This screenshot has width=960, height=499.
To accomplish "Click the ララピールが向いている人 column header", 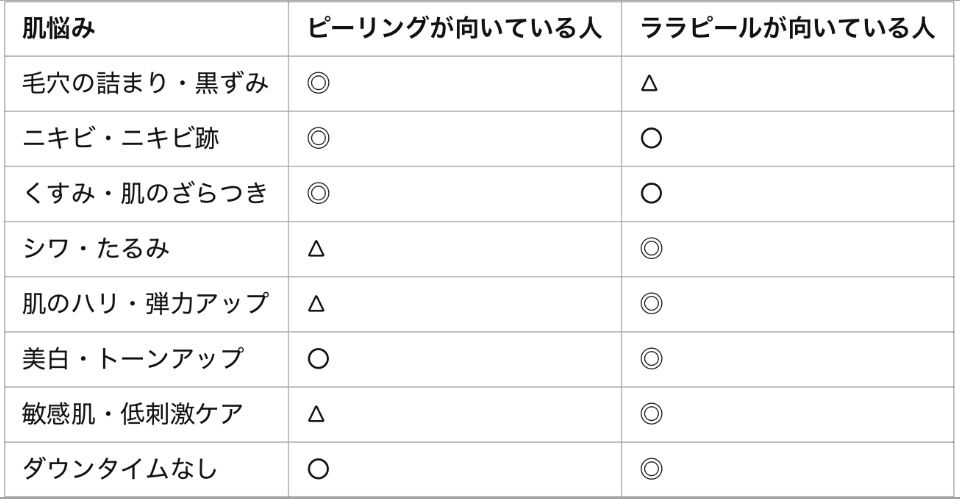I will [786, 29].
